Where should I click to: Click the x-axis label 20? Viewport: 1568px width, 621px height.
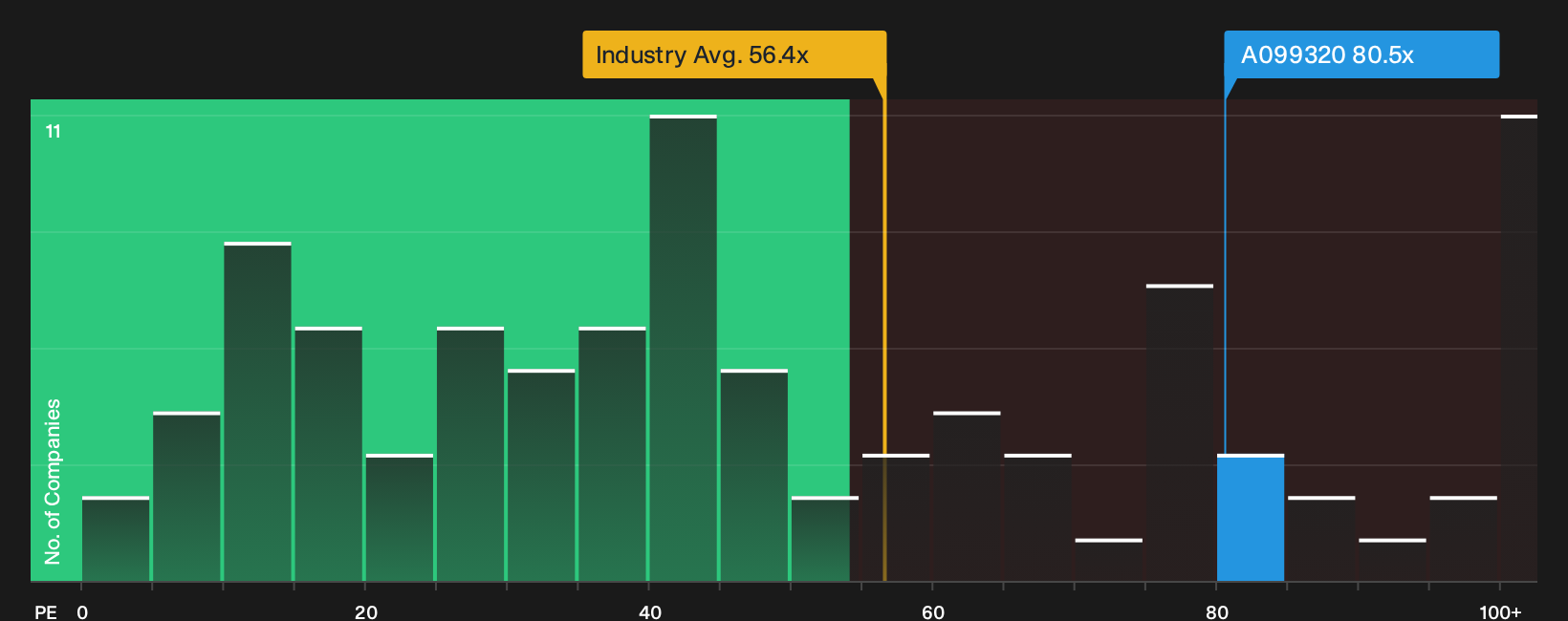[x=366, y=611]
